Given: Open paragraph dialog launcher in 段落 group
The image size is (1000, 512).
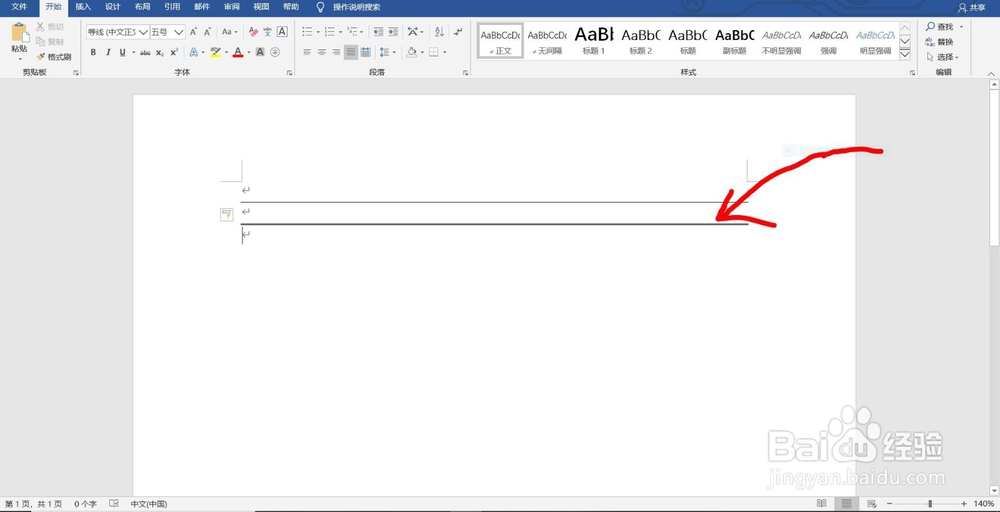Looking at the screenshot, I should pos(465,73).
